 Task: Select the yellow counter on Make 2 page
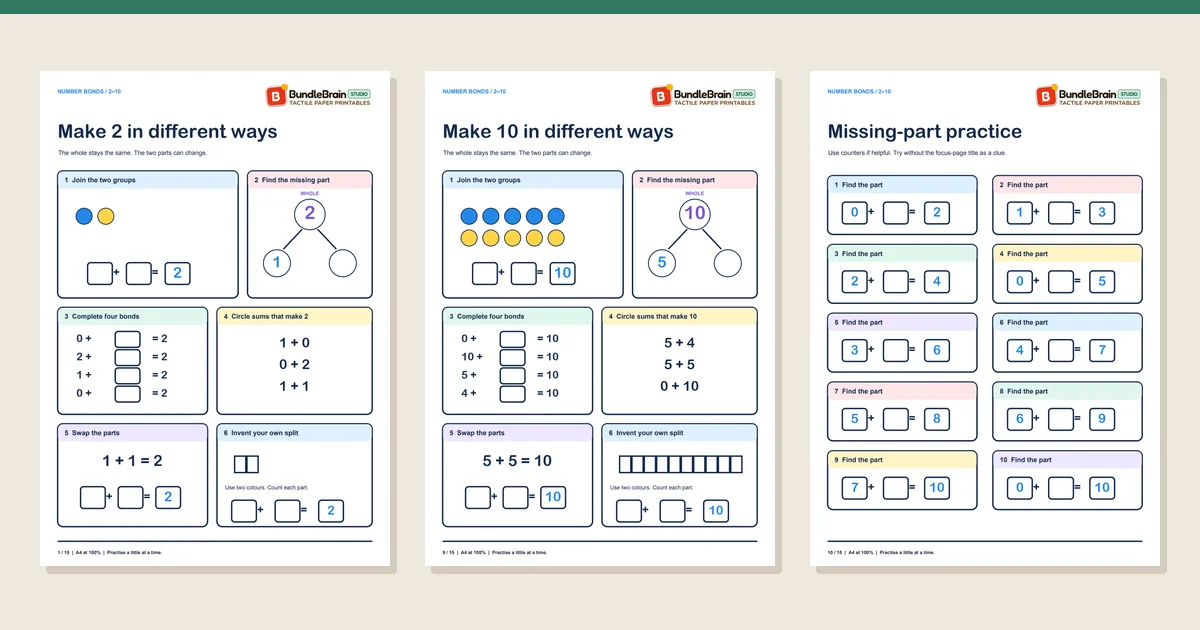pos(106,216)
